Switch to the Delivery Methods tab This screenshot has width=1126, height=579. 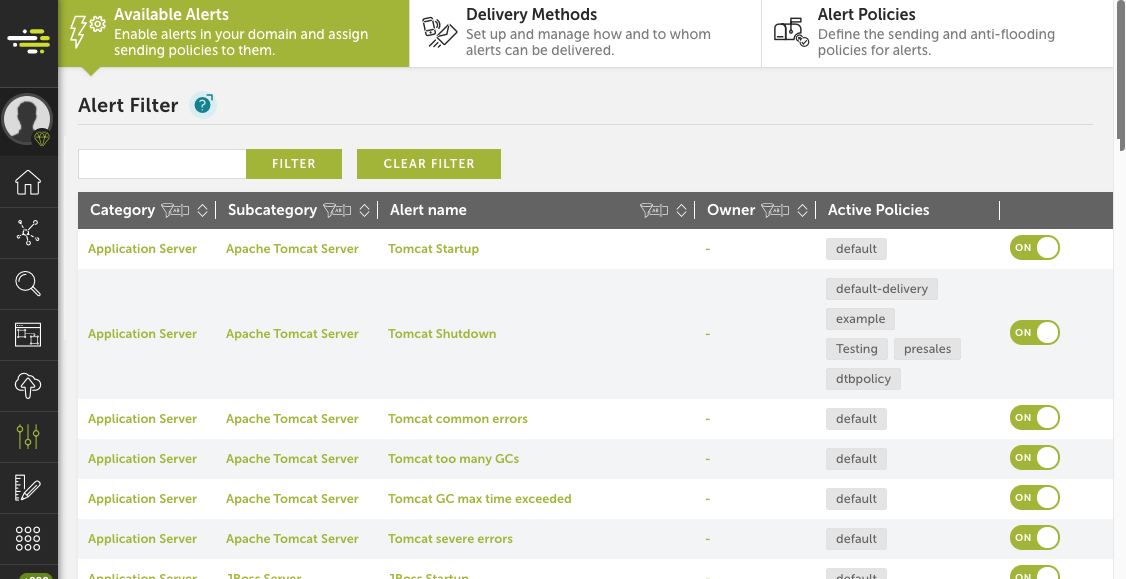coord(585,33)
